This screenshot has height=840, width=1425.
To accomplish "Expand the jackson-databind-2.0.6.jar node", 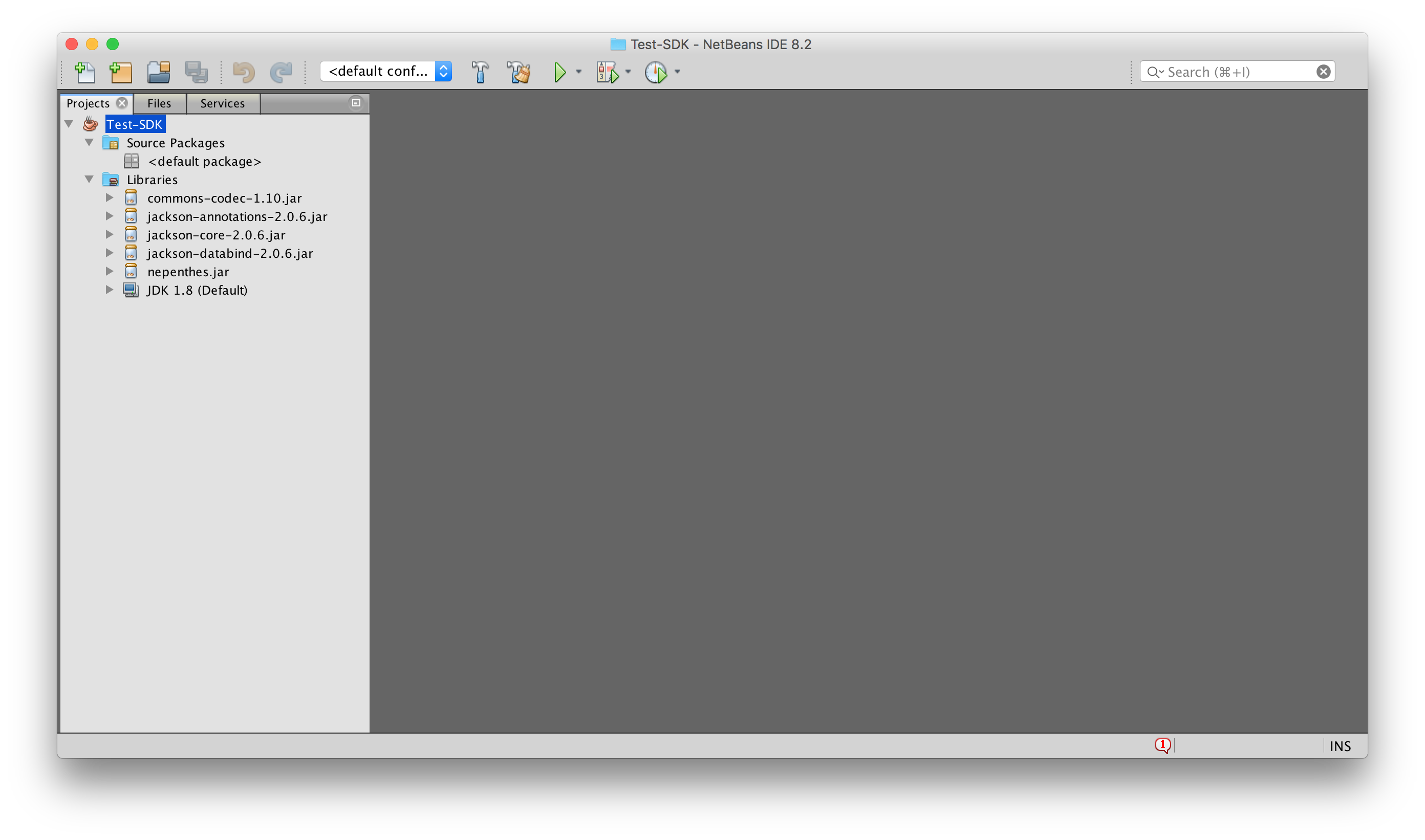I will pyautogui.click(x=110, y=253).
